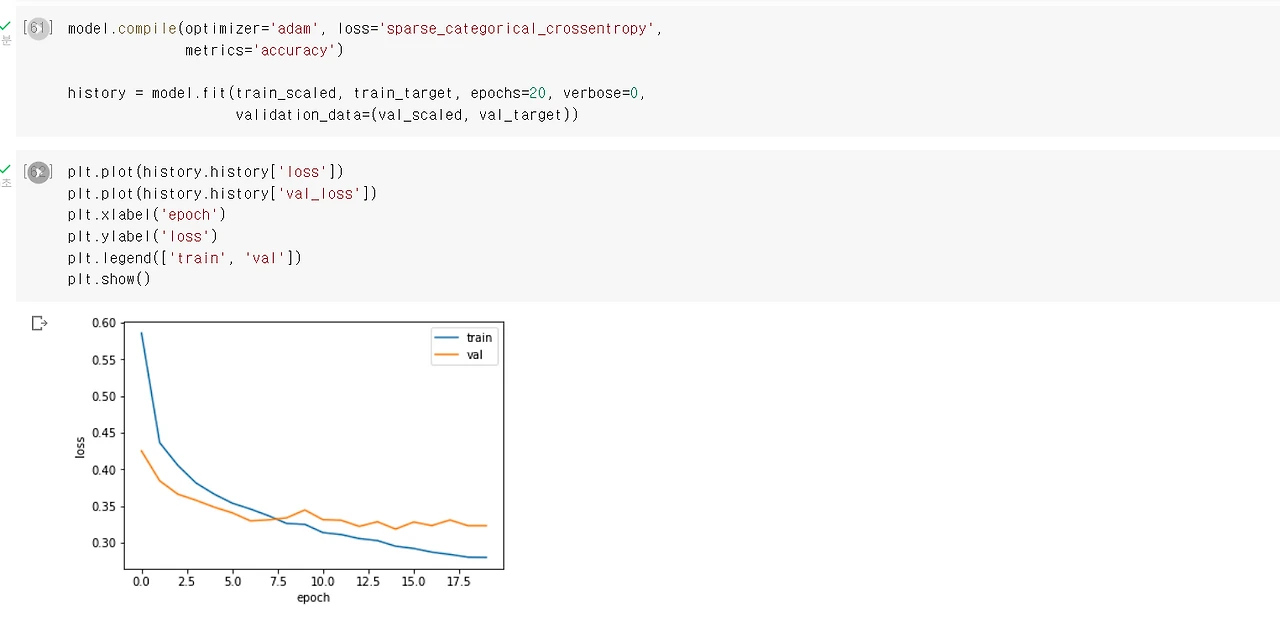Click the plt.legend(['train', 'val']) line
Viewport: 1280px width, 627px height.
pos(184,258)
